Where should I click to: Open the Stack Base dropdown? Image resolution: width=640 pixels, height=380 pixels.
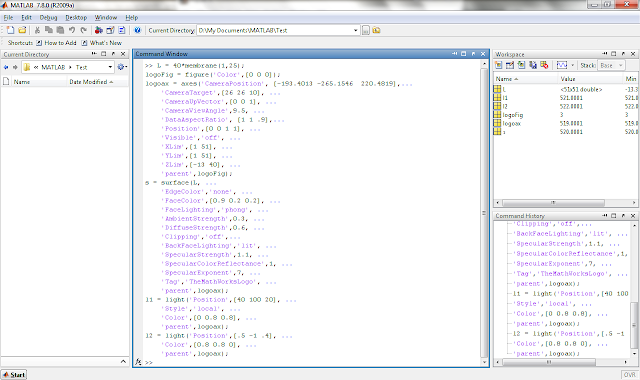pyautogui.click(x=611, y=65)
